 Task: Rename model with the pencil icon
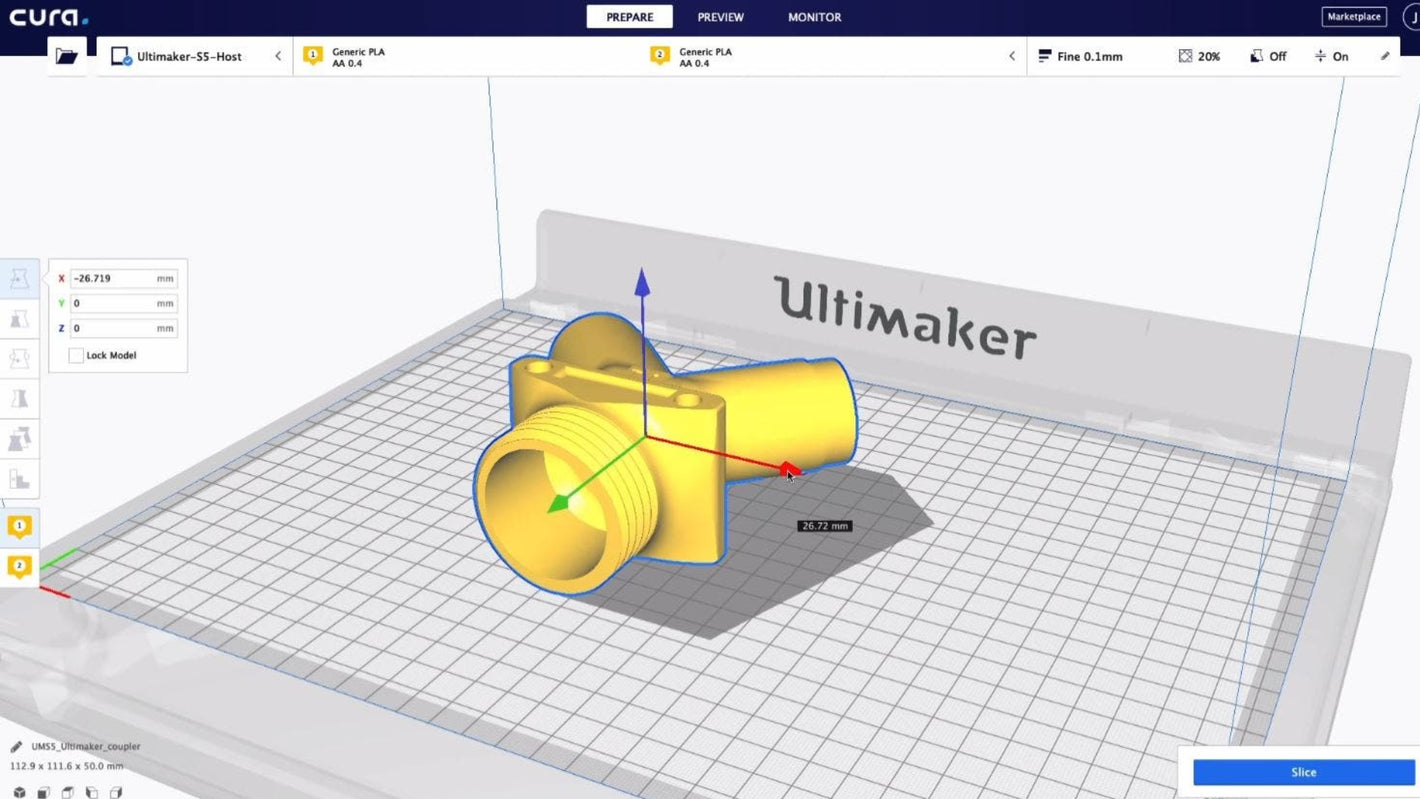click(x=1385, y=56)
